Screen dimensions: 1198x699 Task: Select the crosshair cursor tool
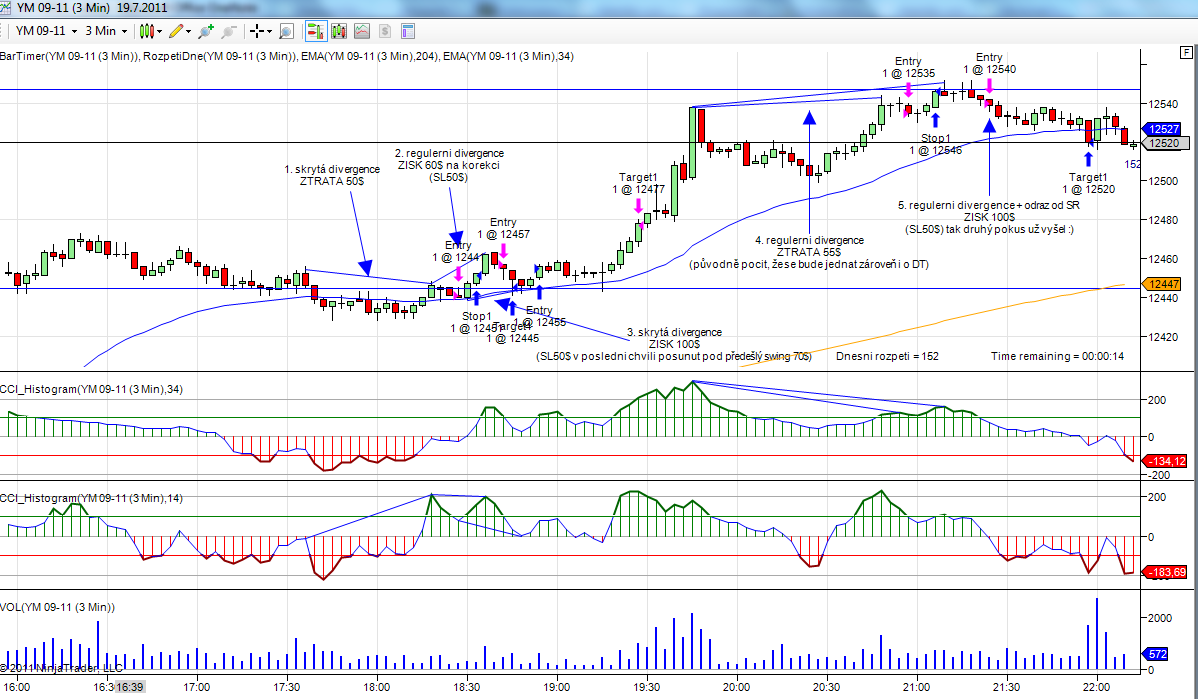coord(257,31)
